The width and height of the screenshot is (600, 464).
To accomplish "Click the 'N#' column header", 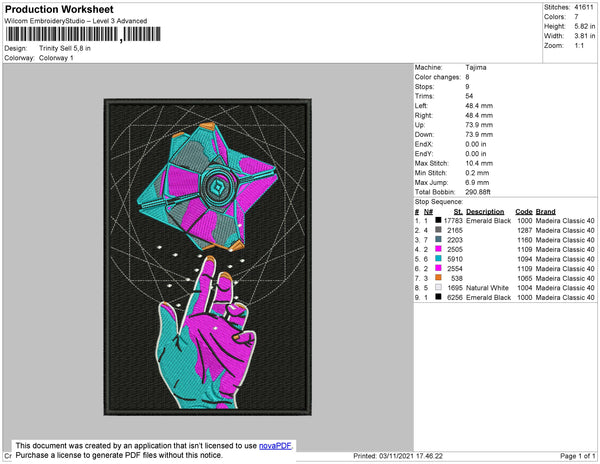I will [x=428, y=212].
